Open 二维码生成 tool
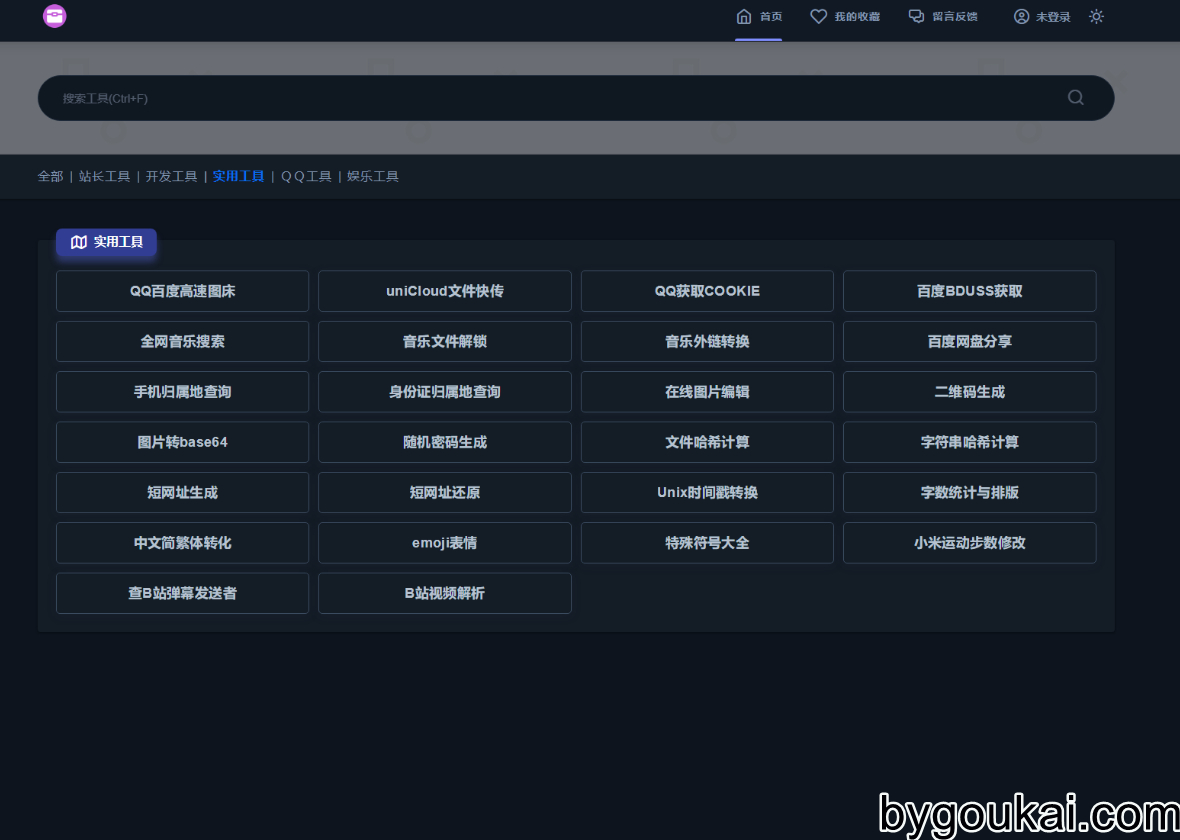This screenshot has width=1180, height=840. 969,392
